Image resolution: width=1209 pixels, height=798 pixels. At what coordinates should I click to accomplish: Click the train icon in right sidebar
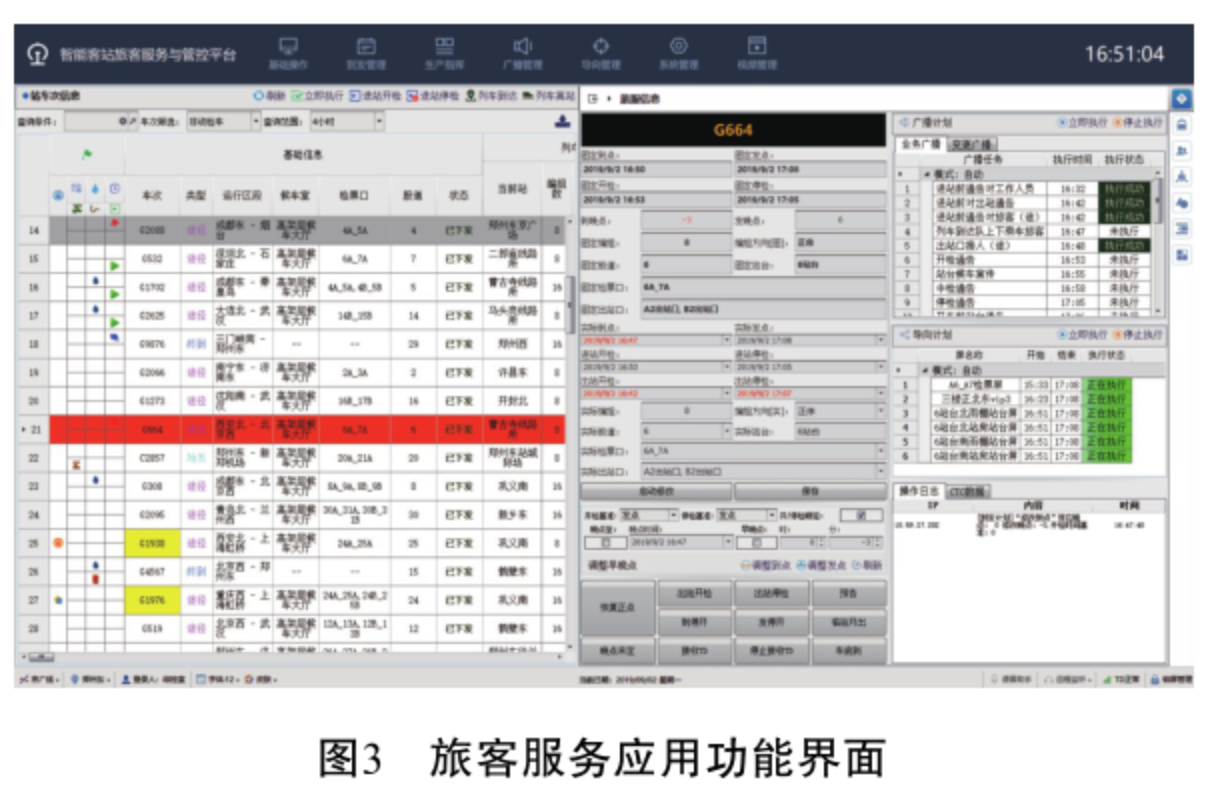click(1182, 124)
